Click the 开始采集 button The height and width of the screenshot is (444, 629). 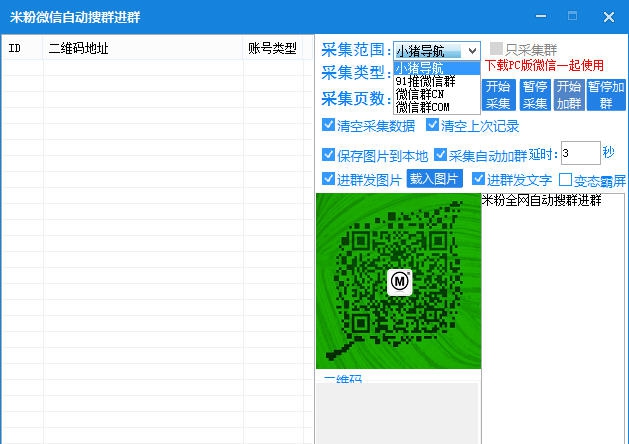click(x=498, y=95)
